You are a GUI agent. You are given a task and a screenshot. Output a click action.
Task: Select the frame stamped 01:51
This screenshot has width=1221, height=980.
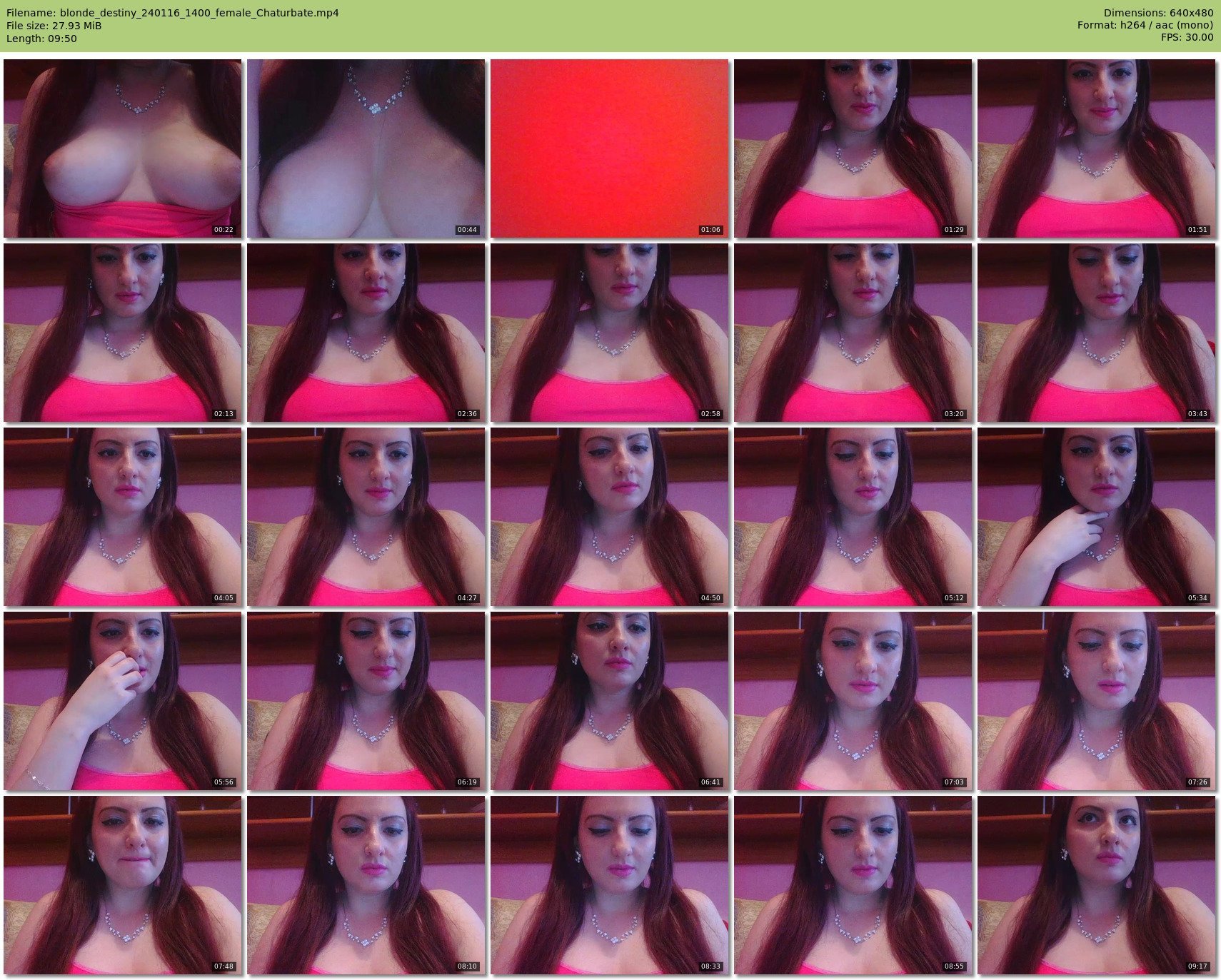[1096, 148]
